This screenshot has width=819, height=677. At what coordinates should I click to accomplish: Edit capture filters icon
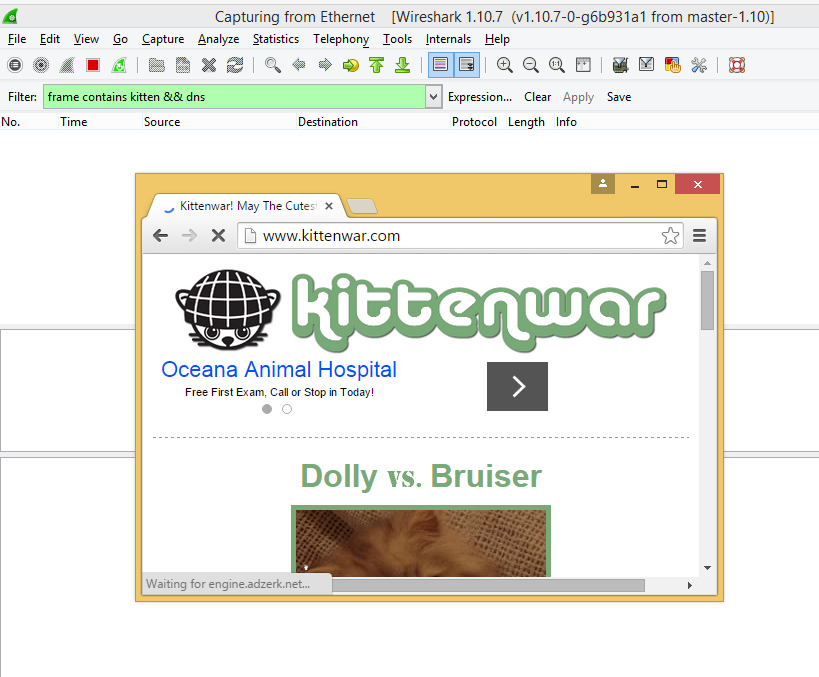coord(621,65)
